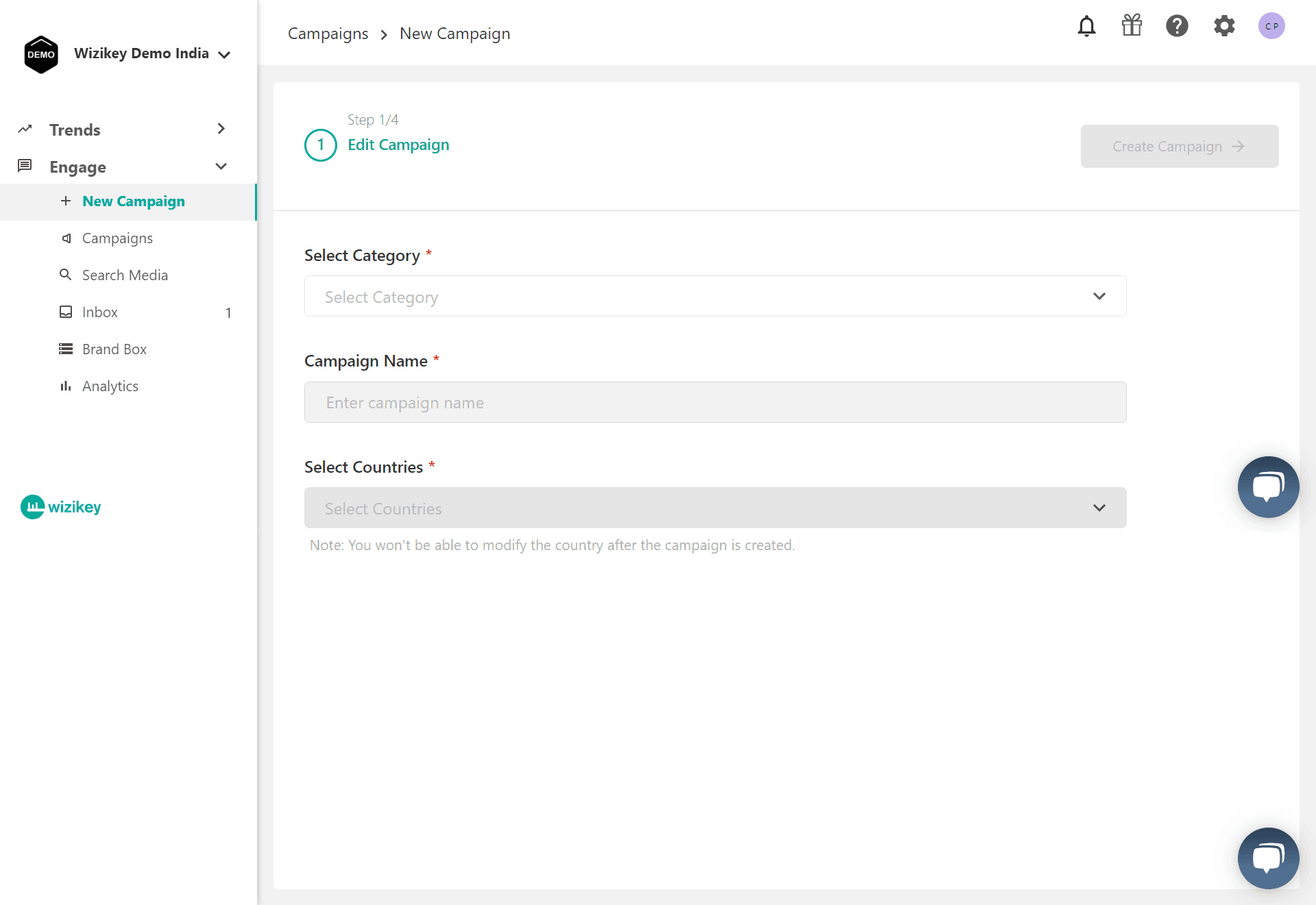
Task: Open the notifications bell icon
Action: click(x=1086, y=26)
